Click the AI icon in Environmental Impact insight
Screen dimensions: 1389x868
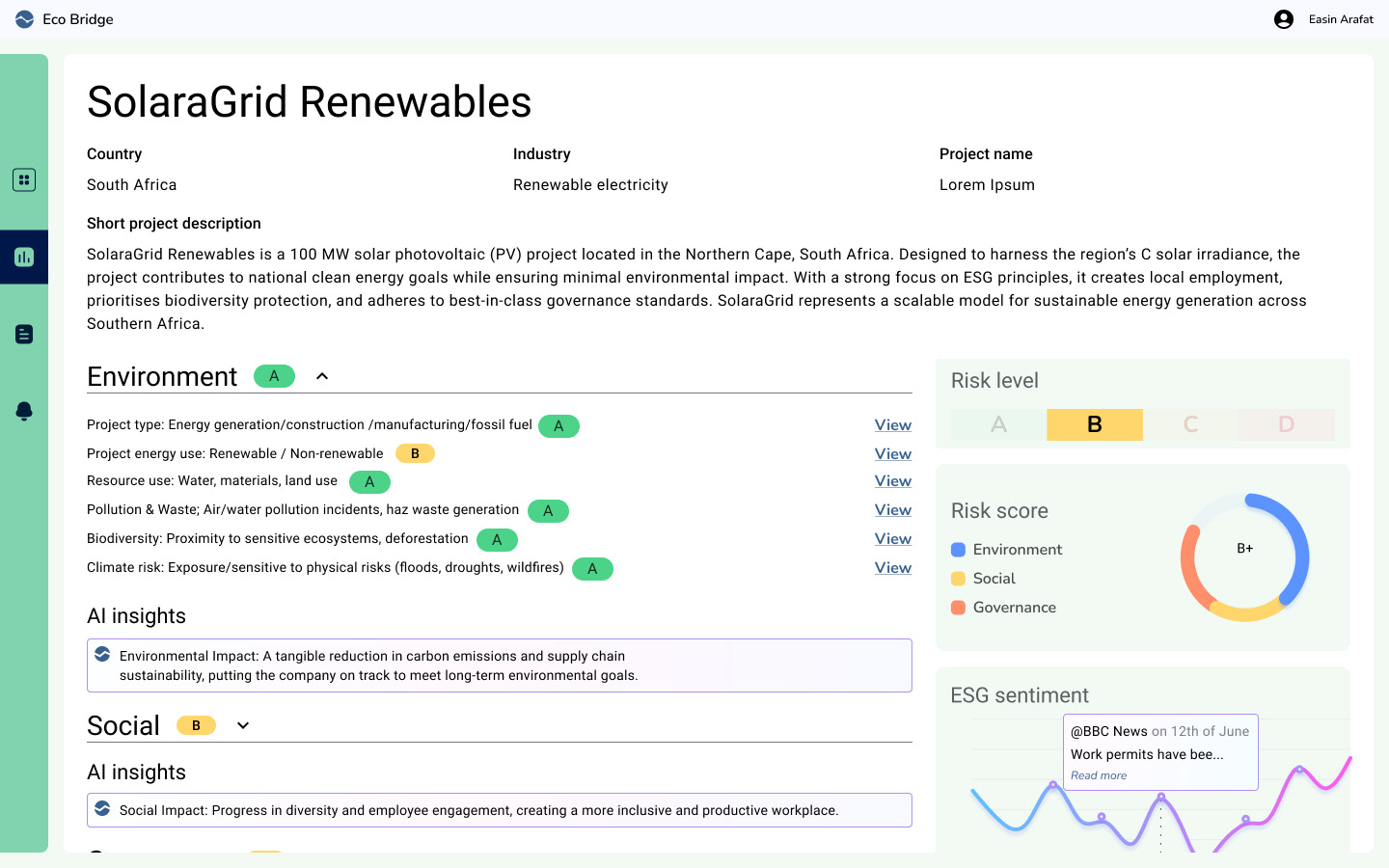click(102, 655)
